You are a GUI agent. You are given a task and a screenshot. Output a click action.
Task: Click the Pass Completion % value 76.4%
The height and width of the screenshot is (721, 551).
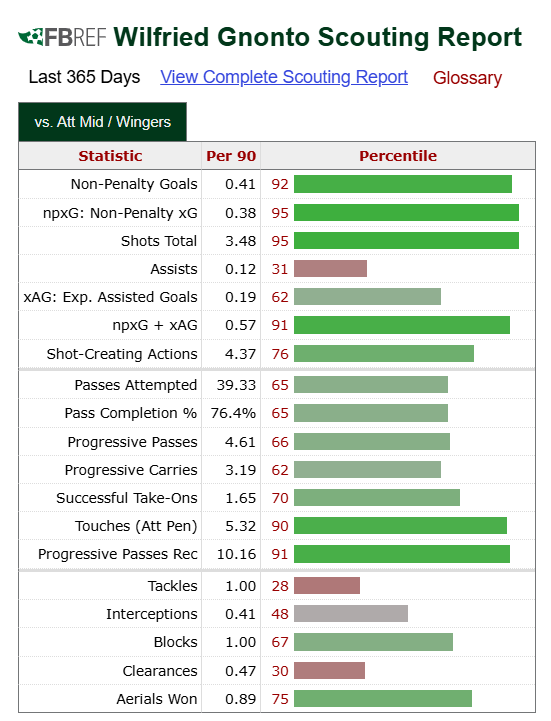[x=233, y=413]
